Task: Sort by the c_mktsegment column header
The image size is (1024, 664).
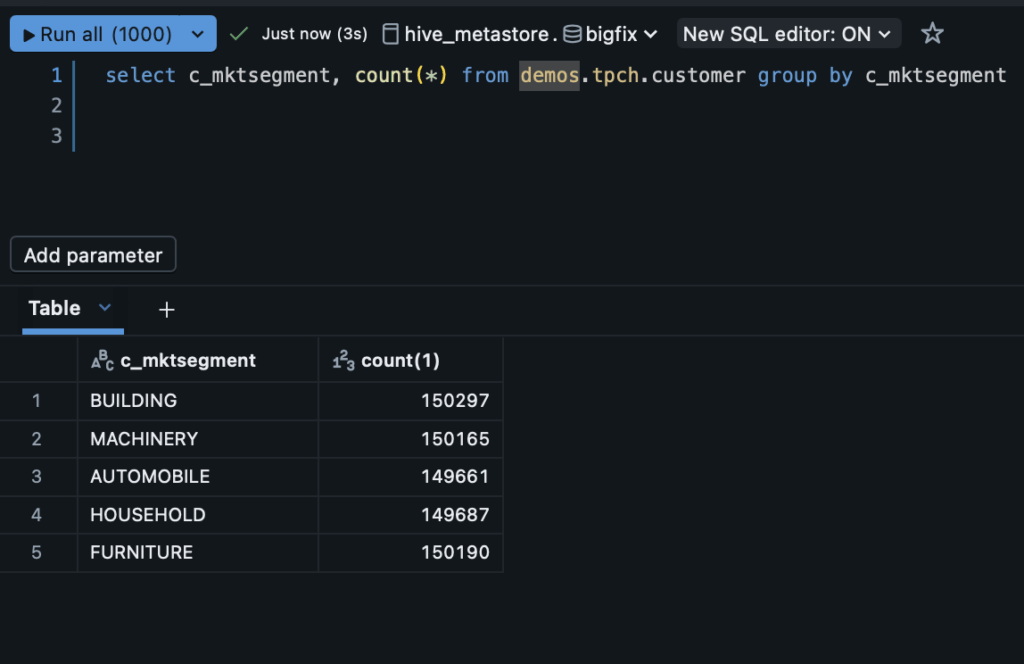Action: (x=188, y=361)
